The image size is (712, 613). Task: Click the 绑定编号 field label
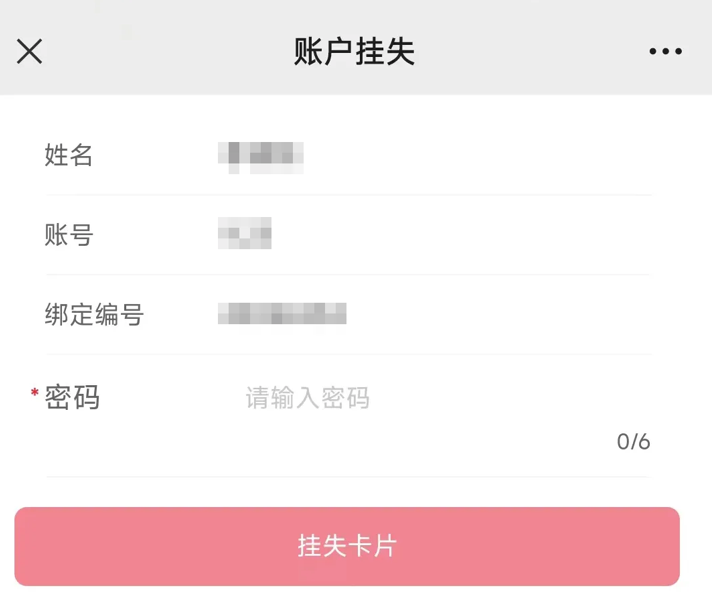coord(94,315)
